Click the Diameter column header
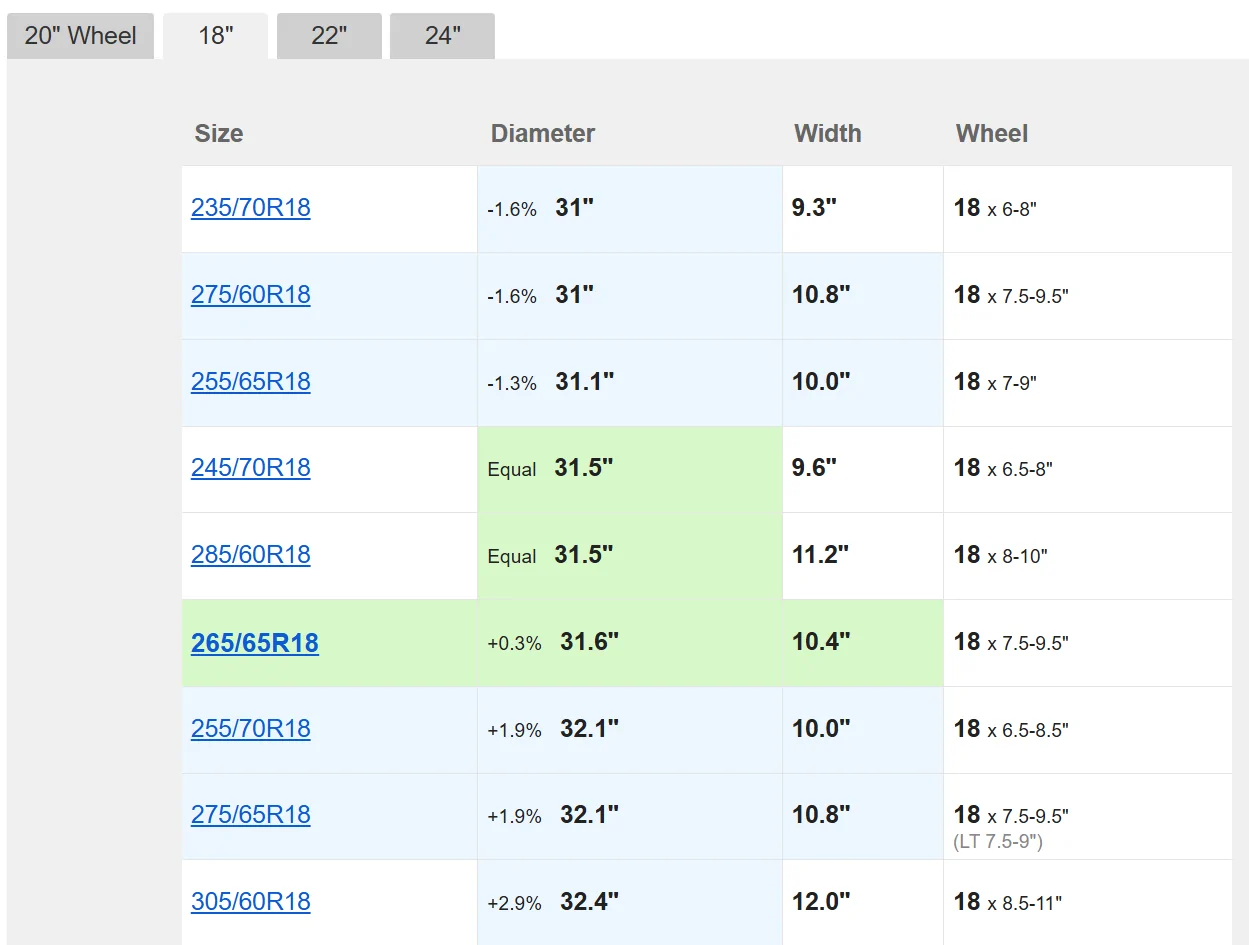The image size is (1249, 945). pos(543,134)
